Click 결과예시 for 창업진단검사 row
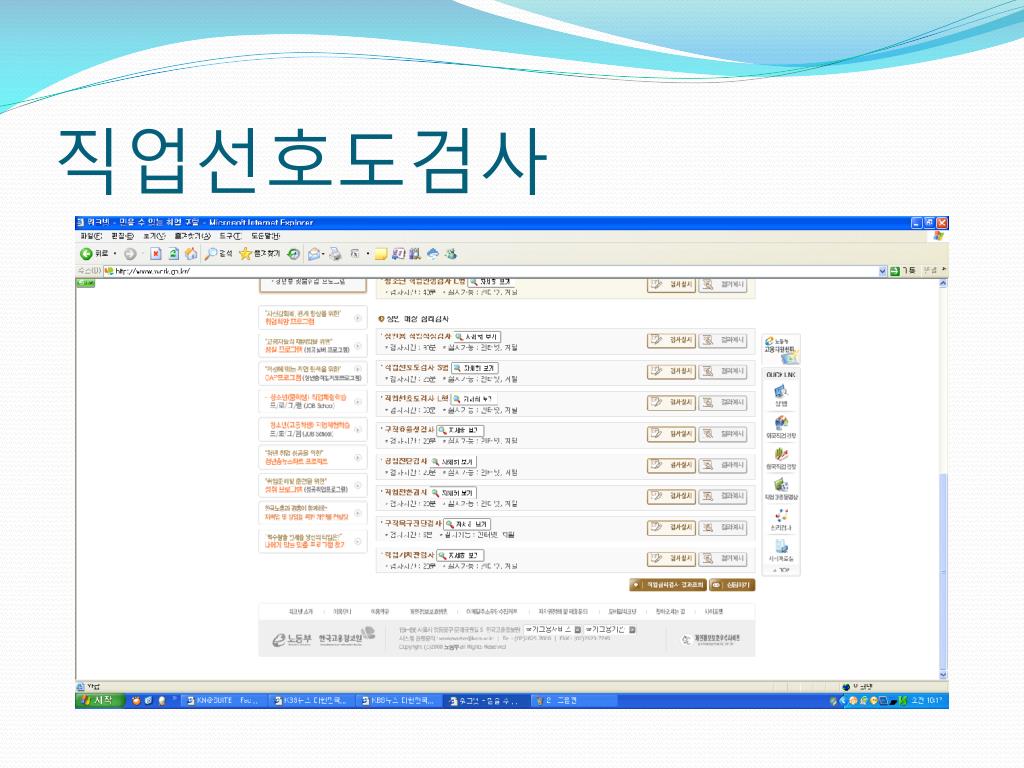This screenshot has height=768, width=1024. [x=723, y=465]
